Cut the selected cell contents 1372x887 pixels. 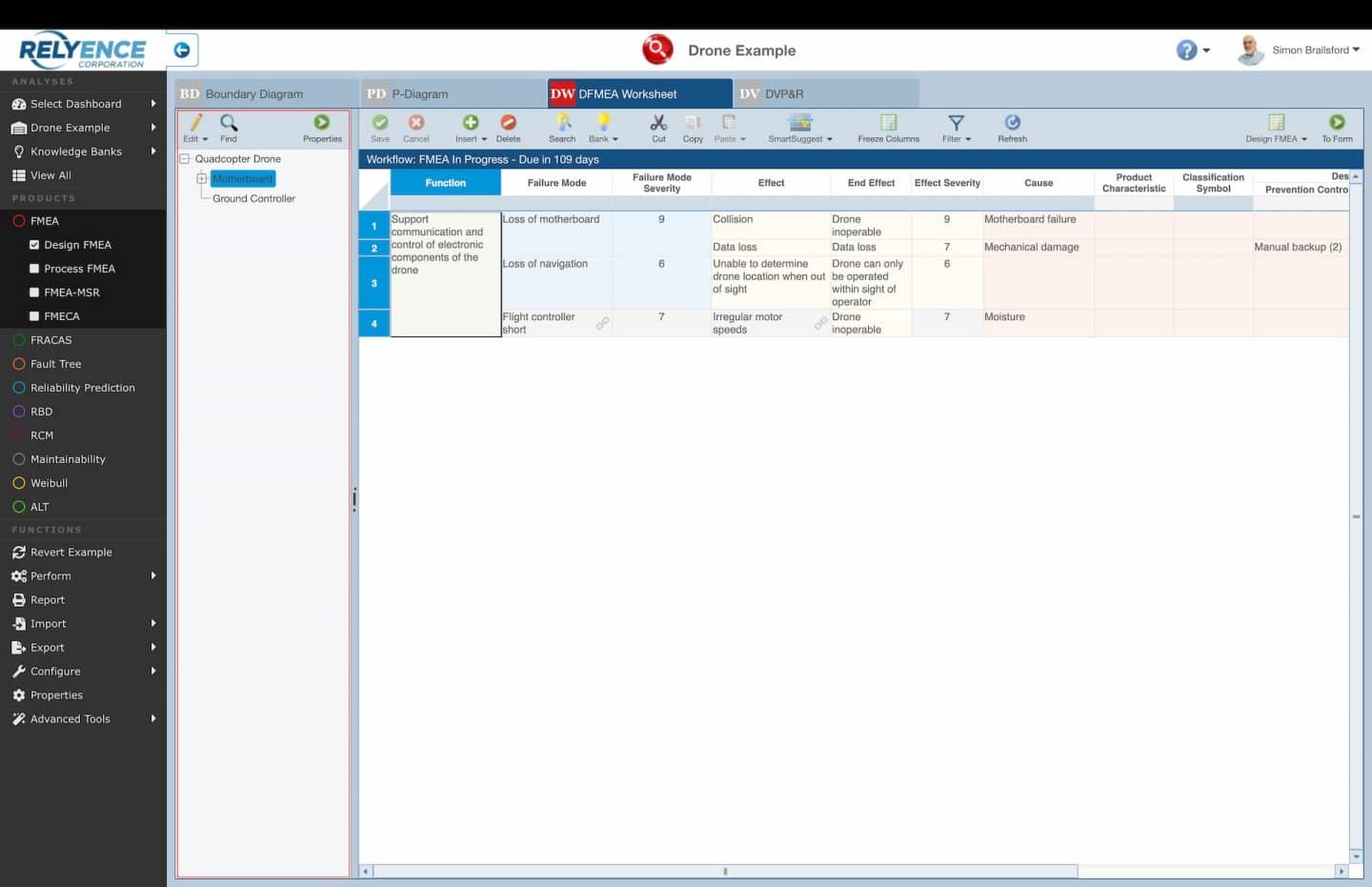pyautogui.click(x=657, y=127)
